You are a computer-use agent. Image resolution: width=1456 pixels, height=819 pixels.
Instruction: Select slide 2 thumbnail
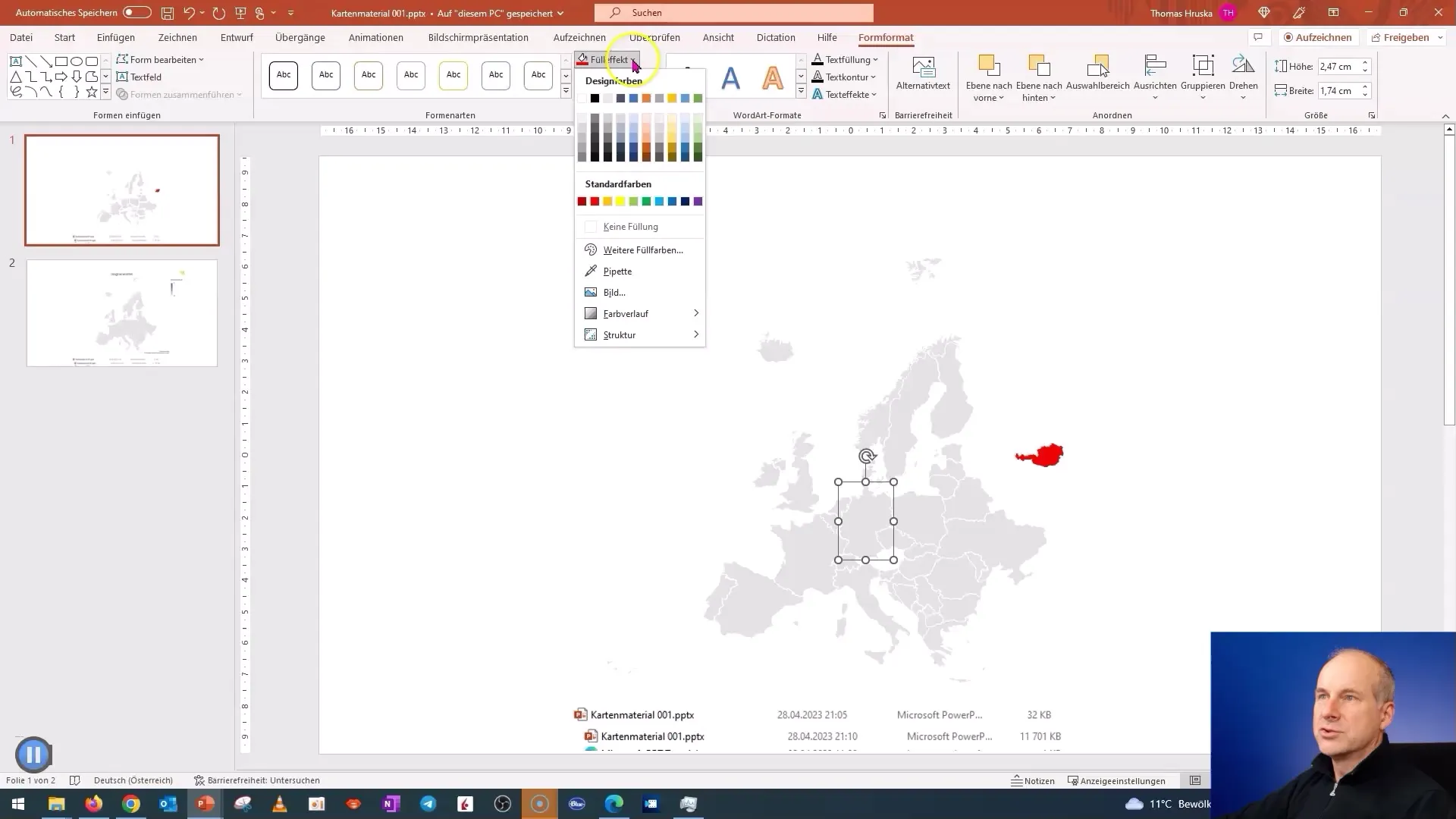[122, 313]
